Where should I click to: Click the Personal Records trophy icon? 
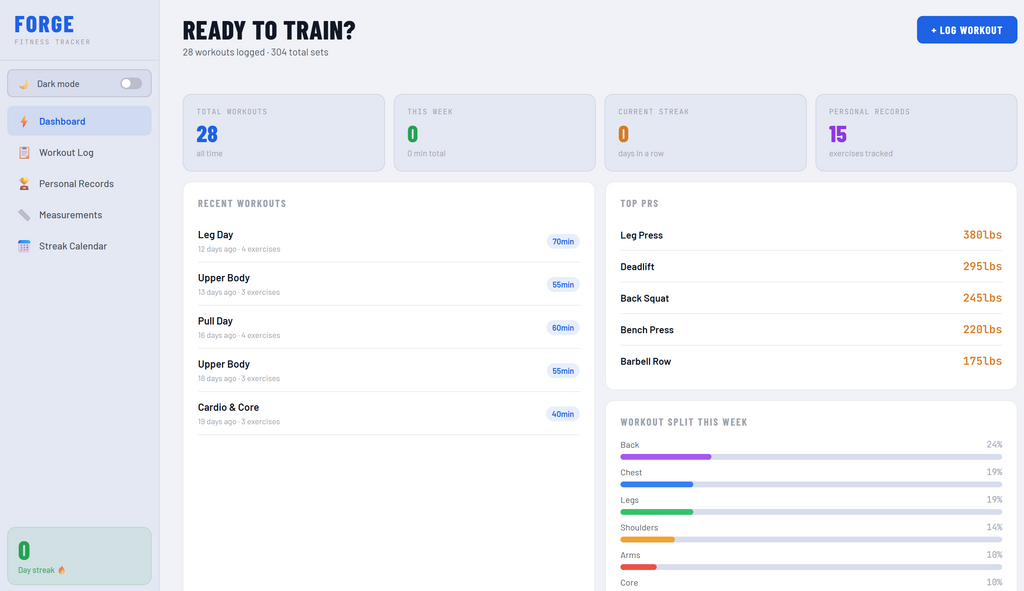pyautogui.click(x=24, y=184)
